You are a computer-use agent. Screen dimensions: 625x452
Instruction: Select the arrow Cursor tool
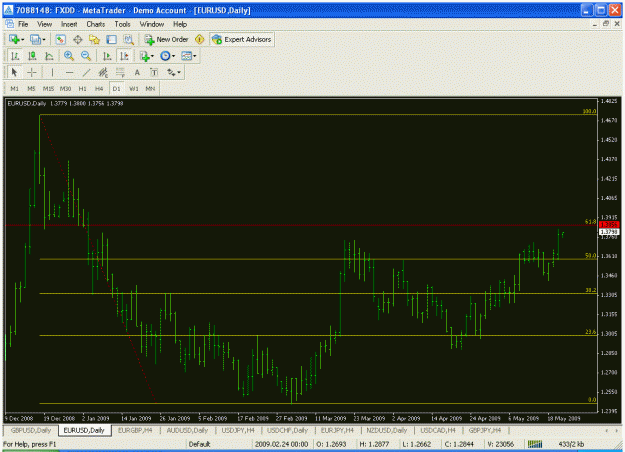click(14, 73)
